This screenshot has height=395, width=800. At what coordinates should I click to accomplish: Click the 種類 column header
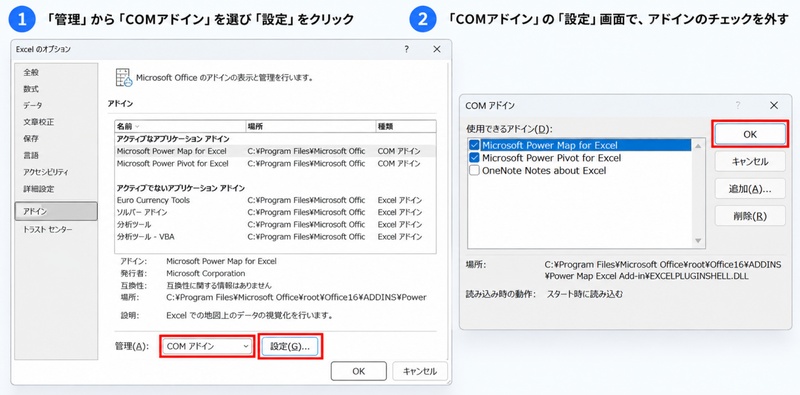(406, 126)
